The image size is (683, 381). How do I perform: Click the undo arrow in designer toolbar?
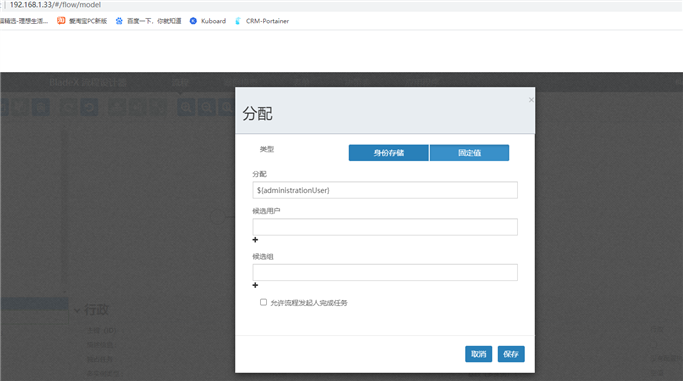90,107
